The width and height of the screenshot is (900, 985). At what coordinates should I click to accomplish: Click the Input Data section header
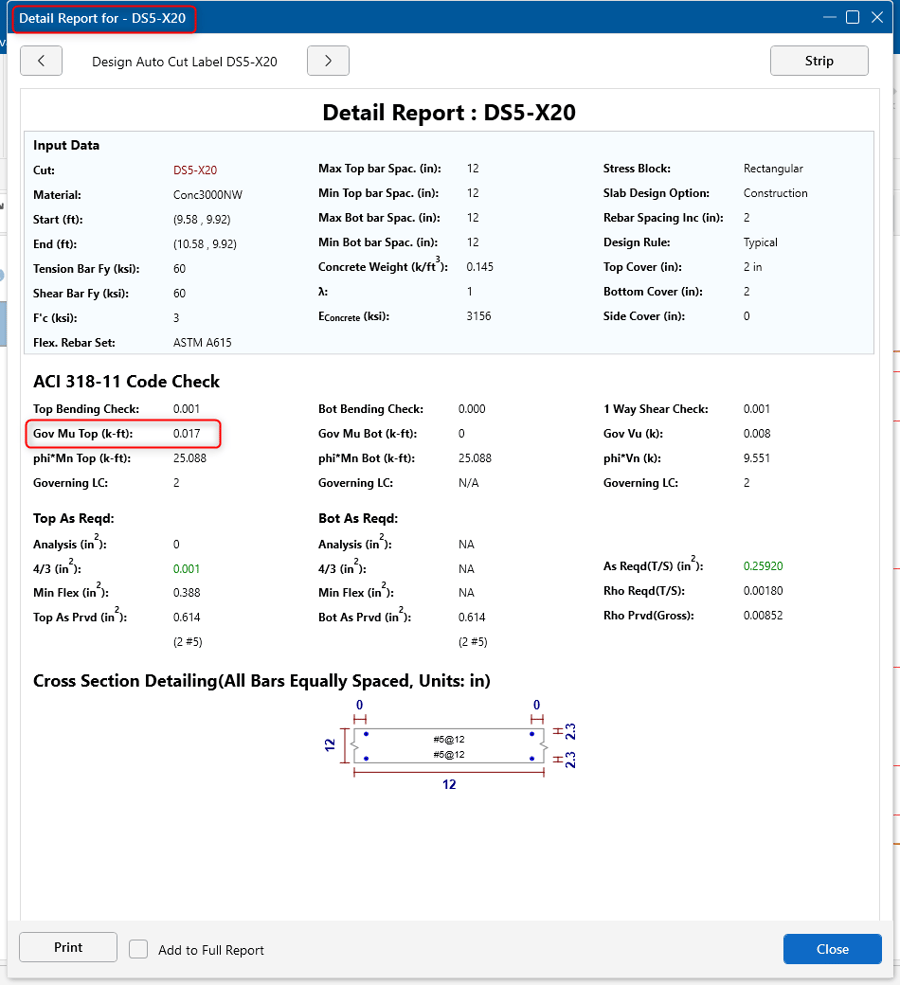click(66, 145)
